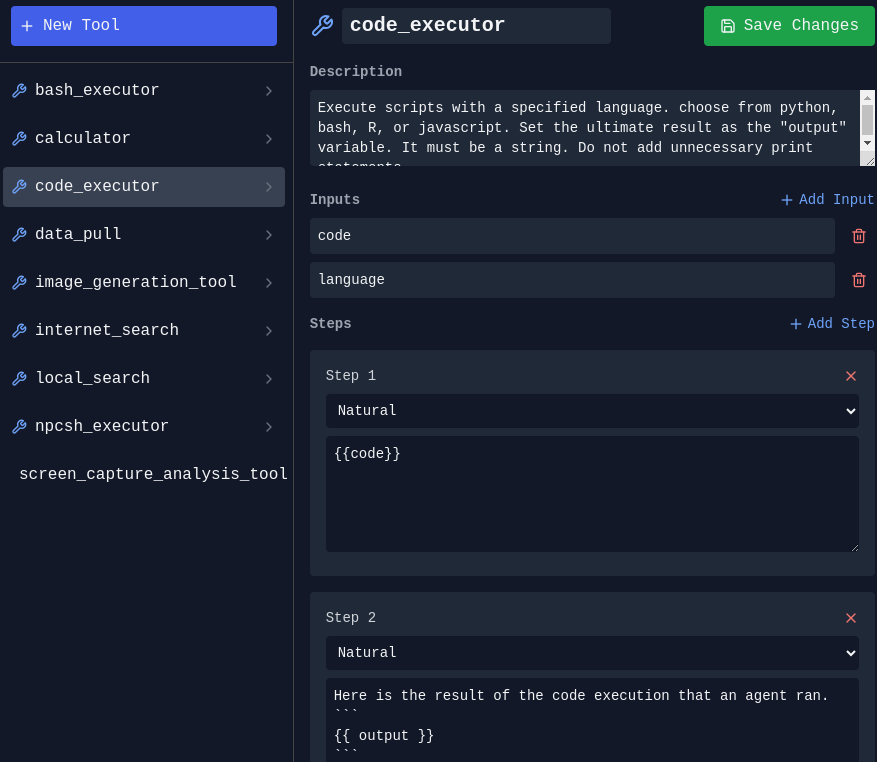The width and height of the screenshot is (877, 762).
Task: Click the Step 2 heading text
Action: [351, 618]
